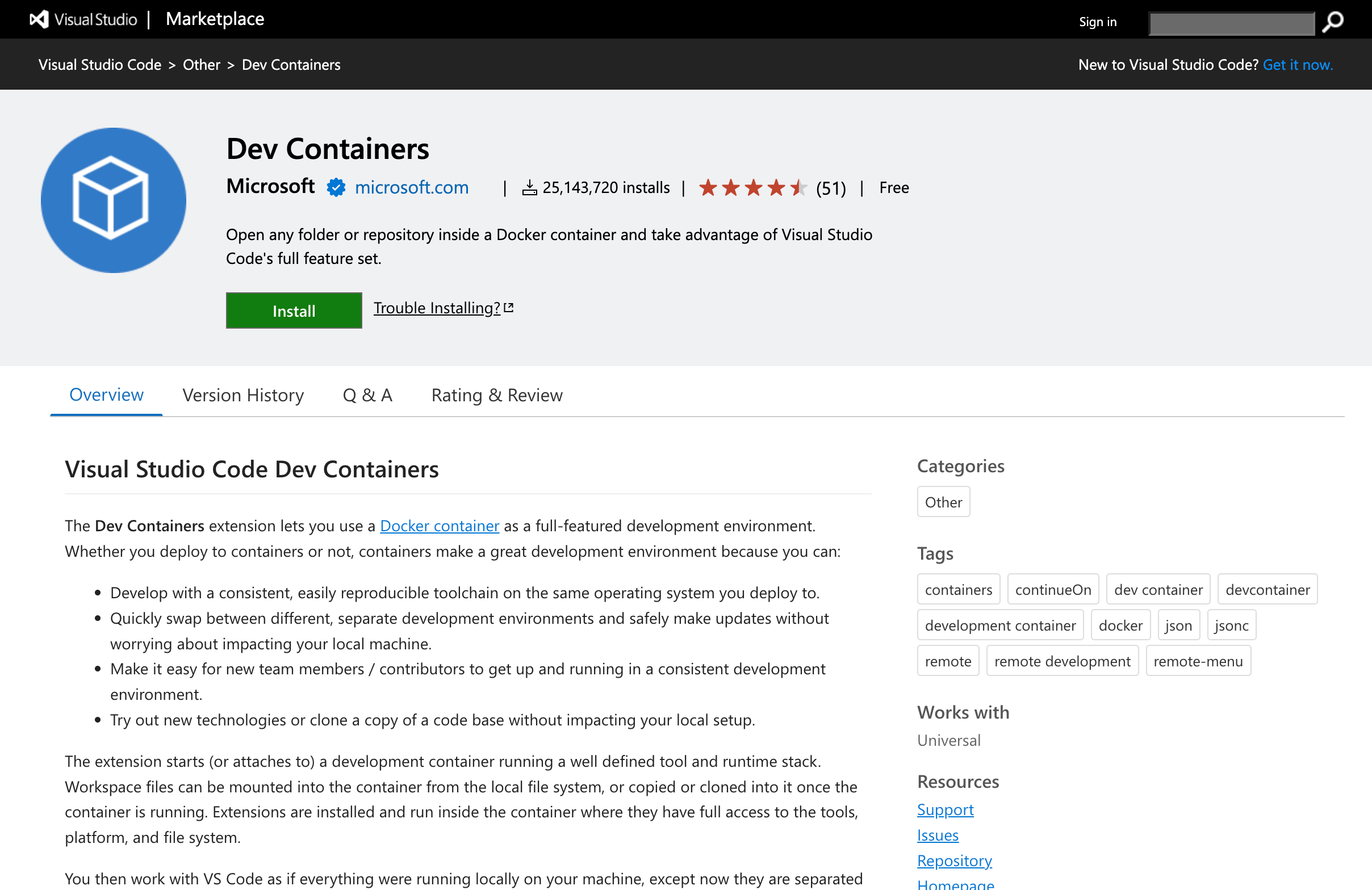Click the docker tag
The width and height of the screenshot is (1372, 890).
point(1120,625)
